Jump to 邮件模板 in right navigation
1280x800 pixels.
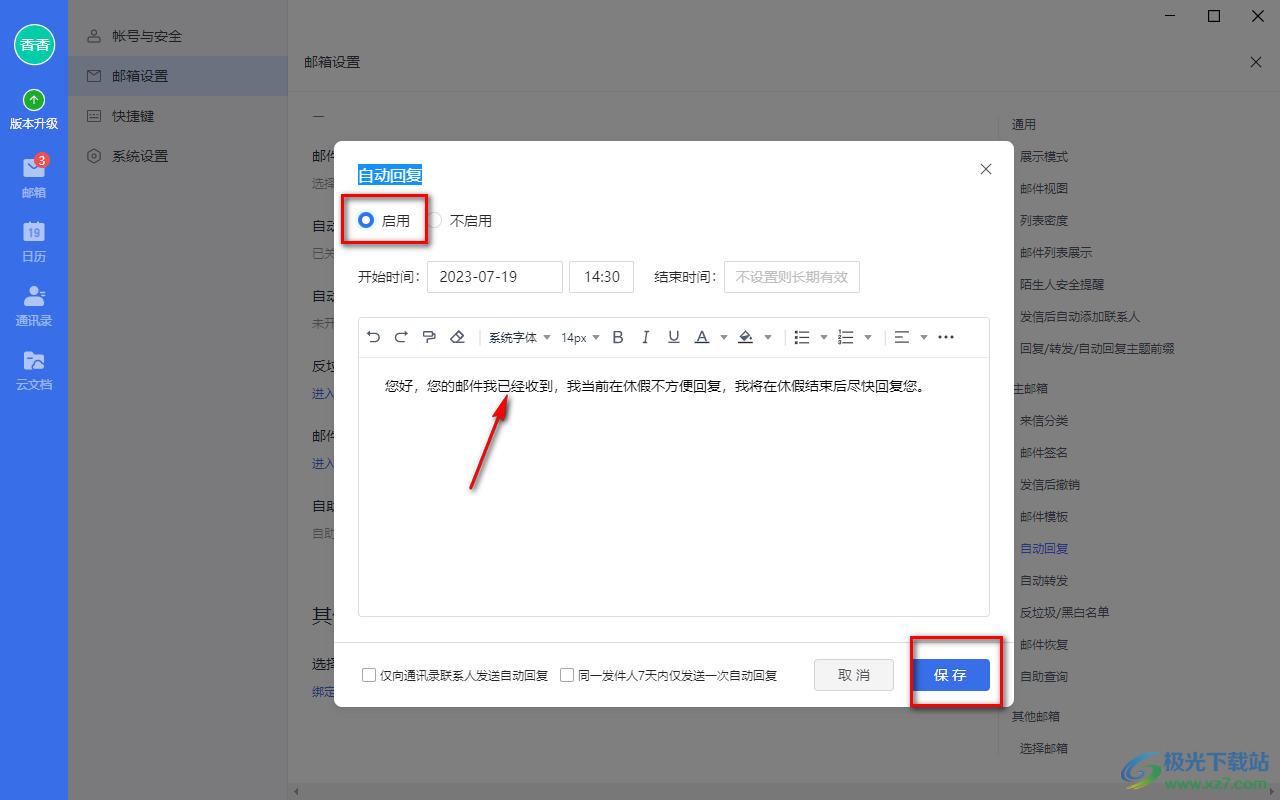pos(1044,517)
